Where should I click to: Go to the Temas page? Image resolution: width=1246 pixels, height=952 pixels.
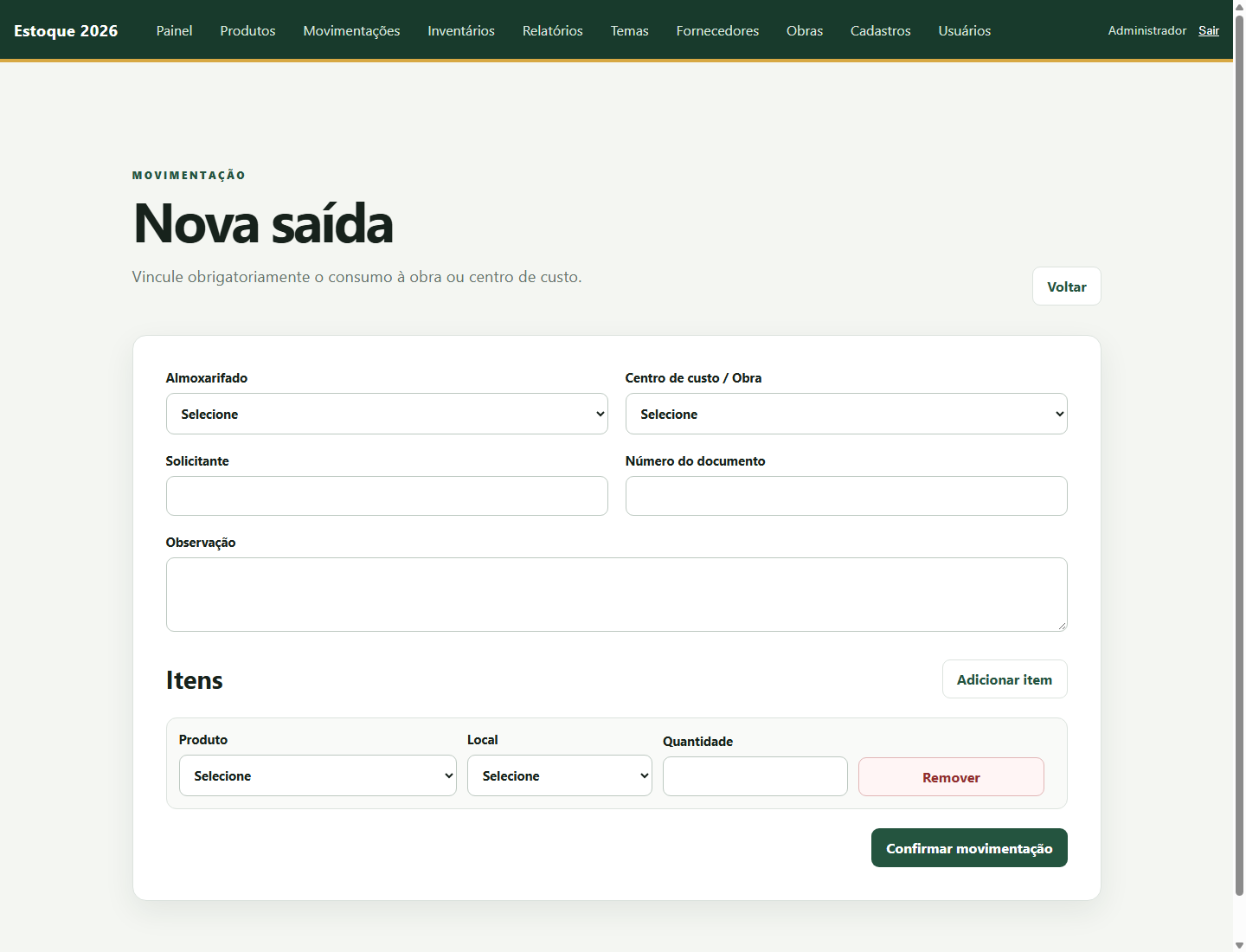pyautogui.click(x=630, y=30)
